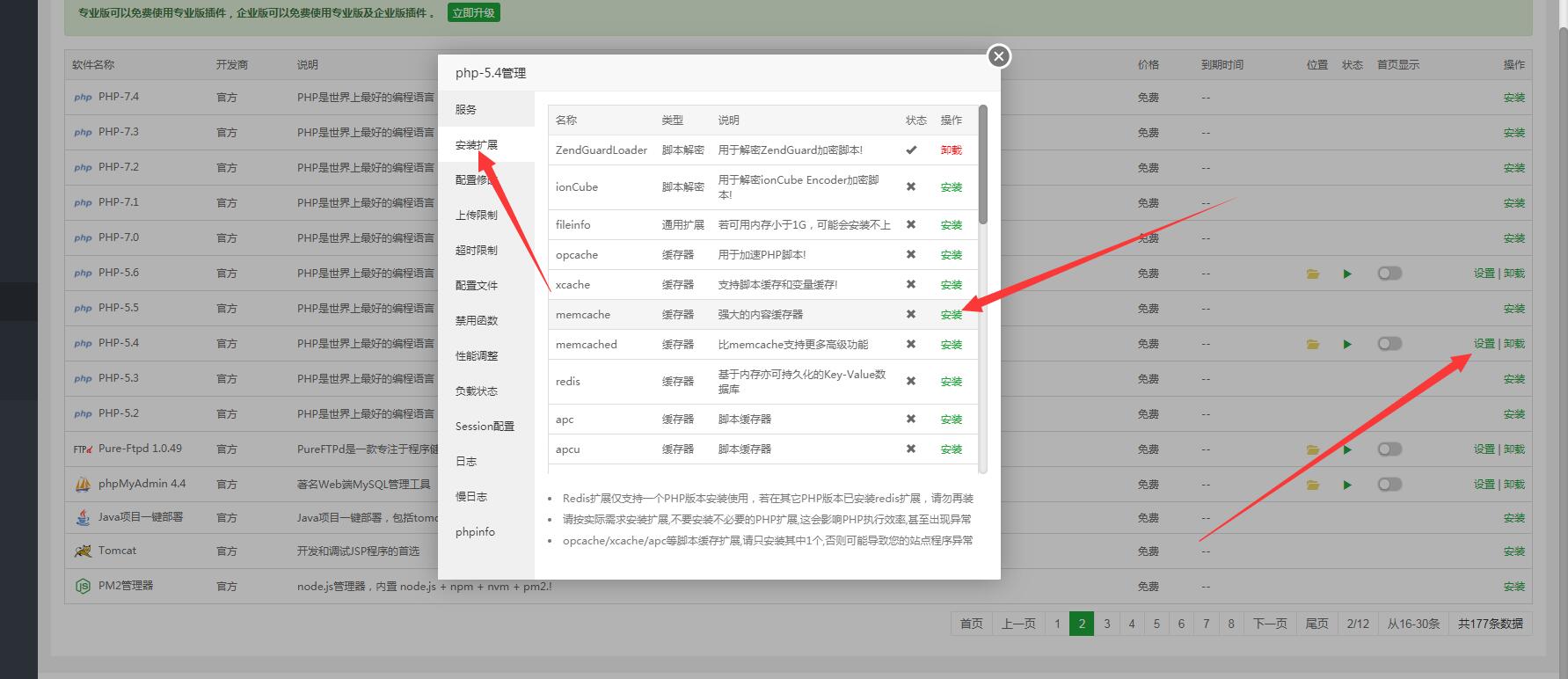Click the 立即升级 upgrade button

474,13
